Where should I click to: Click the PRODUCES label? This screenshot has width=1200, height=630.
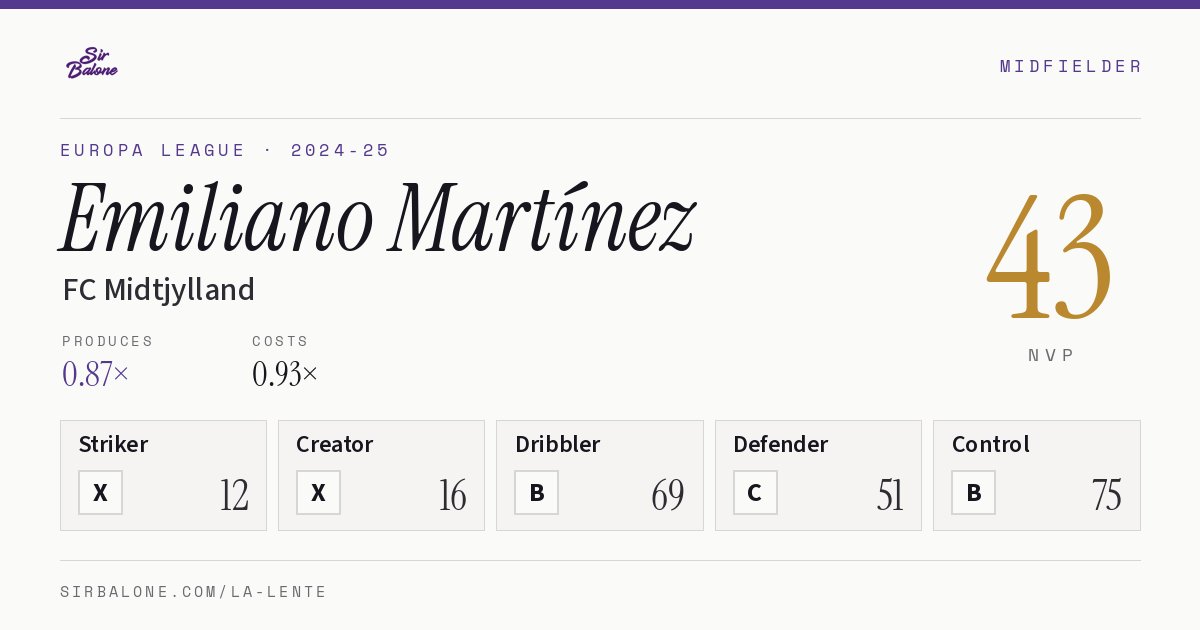[108, 341]
